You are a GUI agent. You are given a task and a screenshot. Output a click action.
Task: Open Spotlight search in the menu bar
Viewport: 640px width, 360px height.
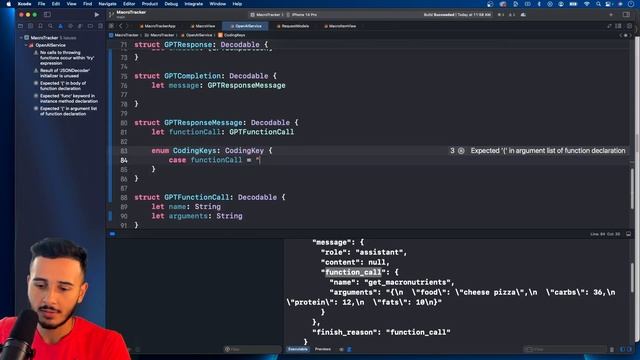click(598, 4)
